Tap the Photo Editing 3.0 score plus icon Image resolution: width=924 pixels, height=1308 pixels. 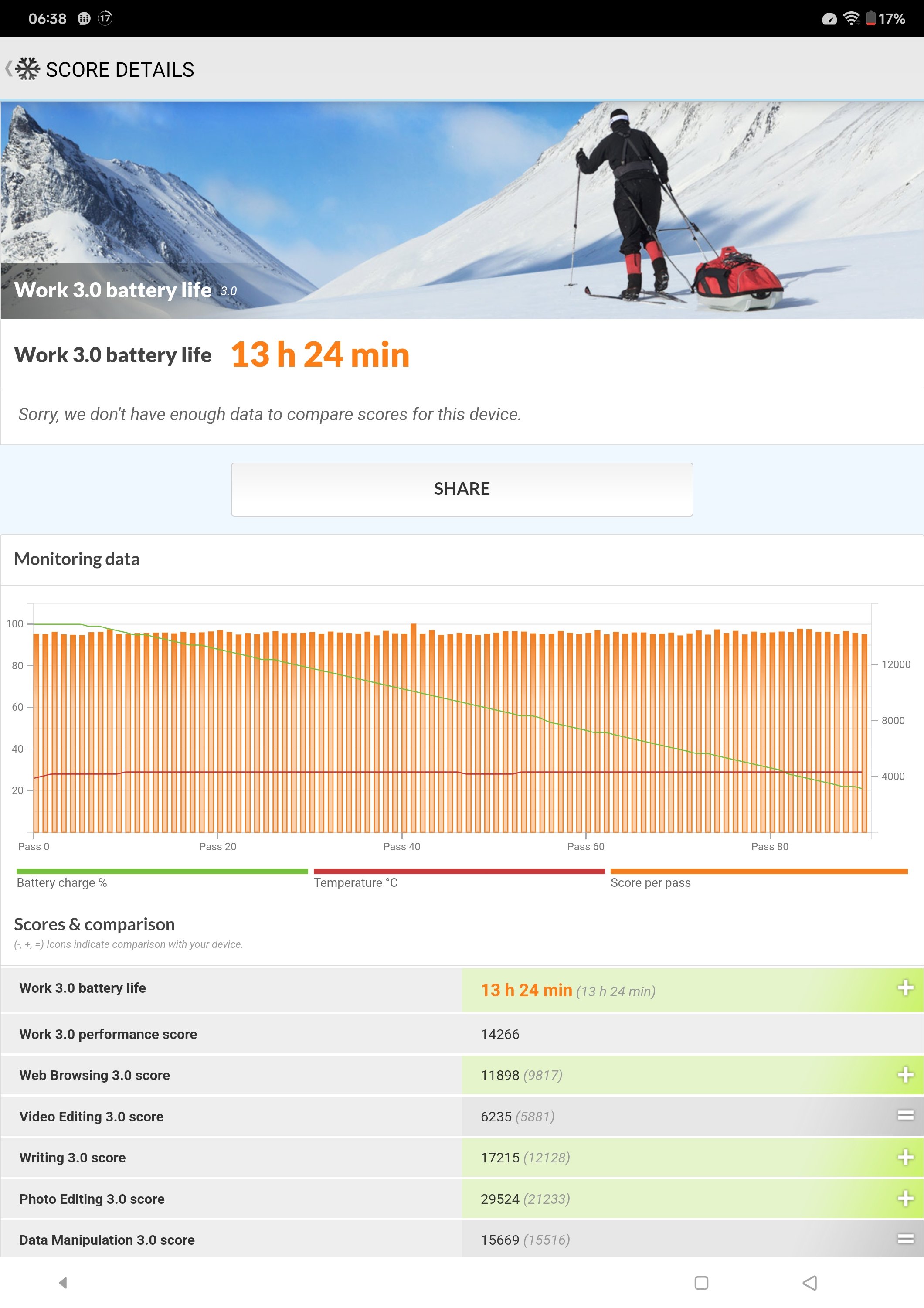pyautogui.click(x=905, y=1198)
